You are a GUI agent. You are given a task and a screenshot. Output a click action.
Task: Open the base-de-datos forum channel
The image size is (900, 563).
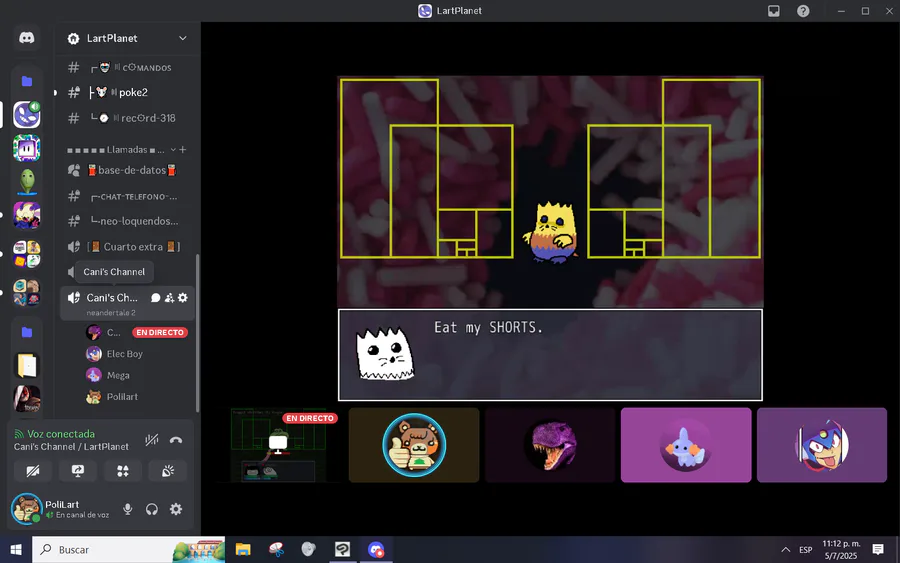coord(127,170)
